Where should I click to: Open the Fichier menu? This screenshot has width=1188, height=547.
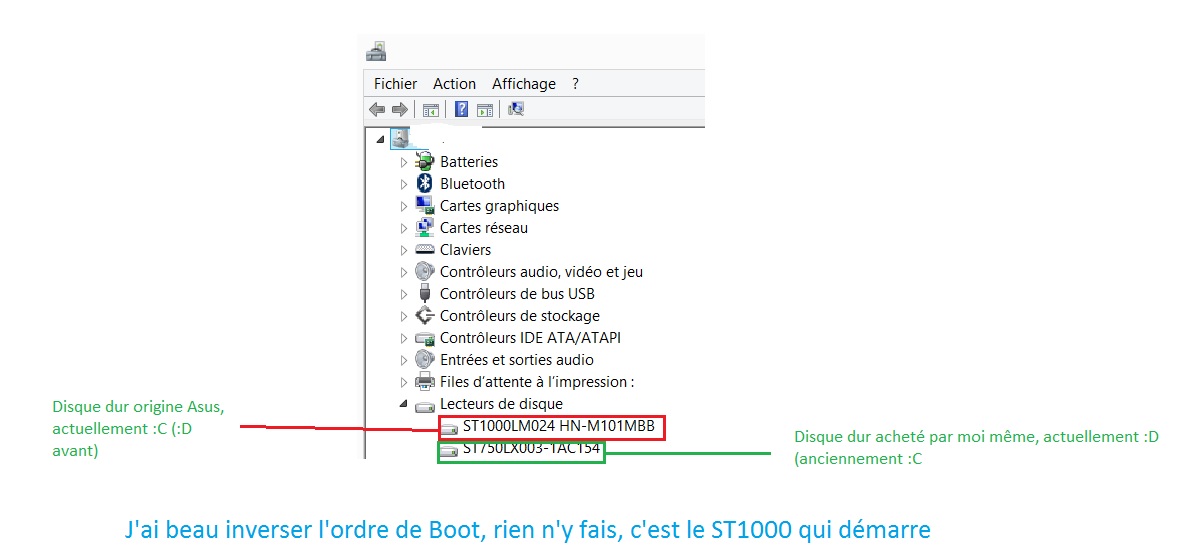click(x=395, y=84)
